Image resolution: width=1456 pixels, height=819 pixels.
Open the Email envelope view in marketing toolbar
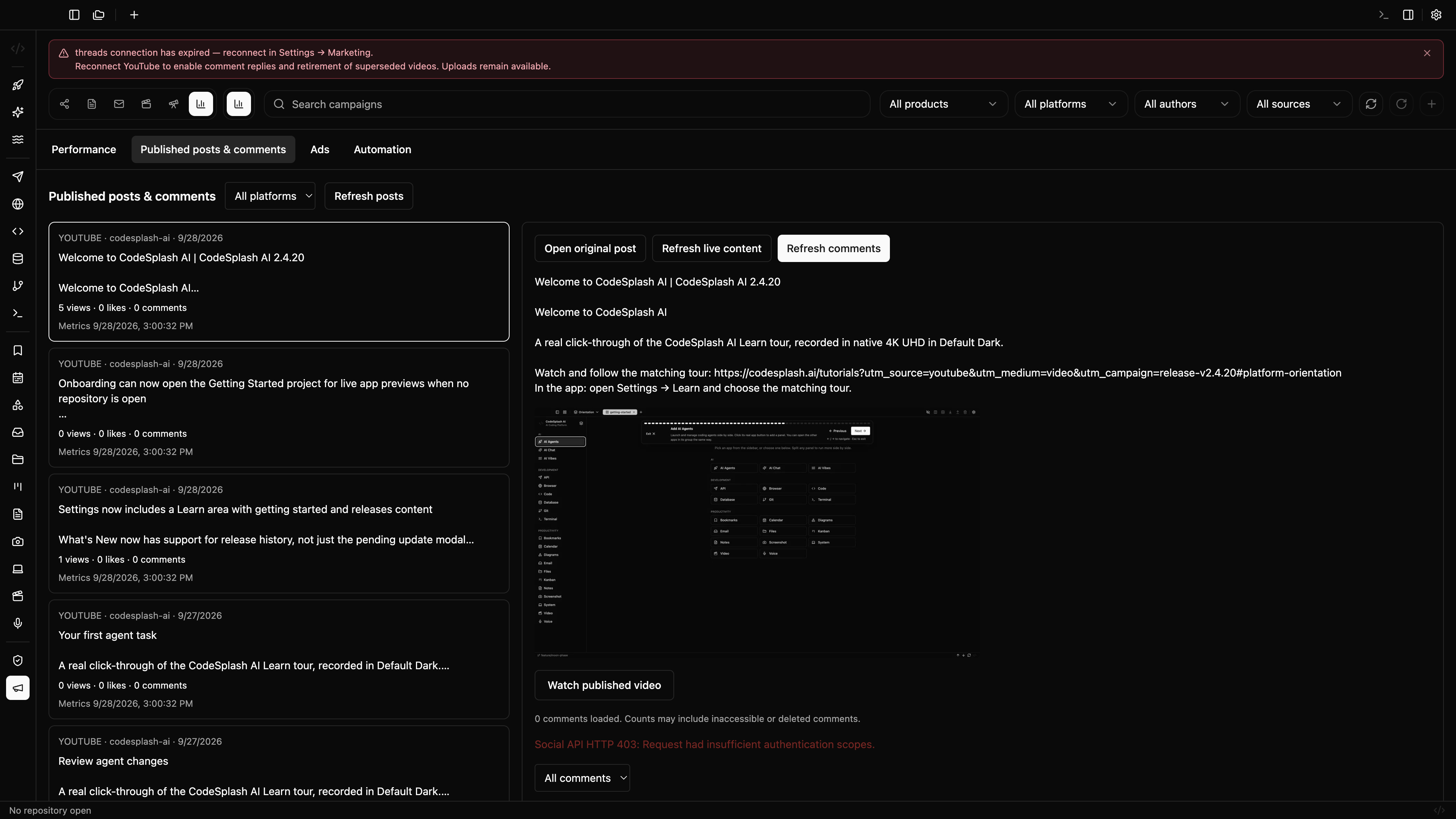click(119, 104)
